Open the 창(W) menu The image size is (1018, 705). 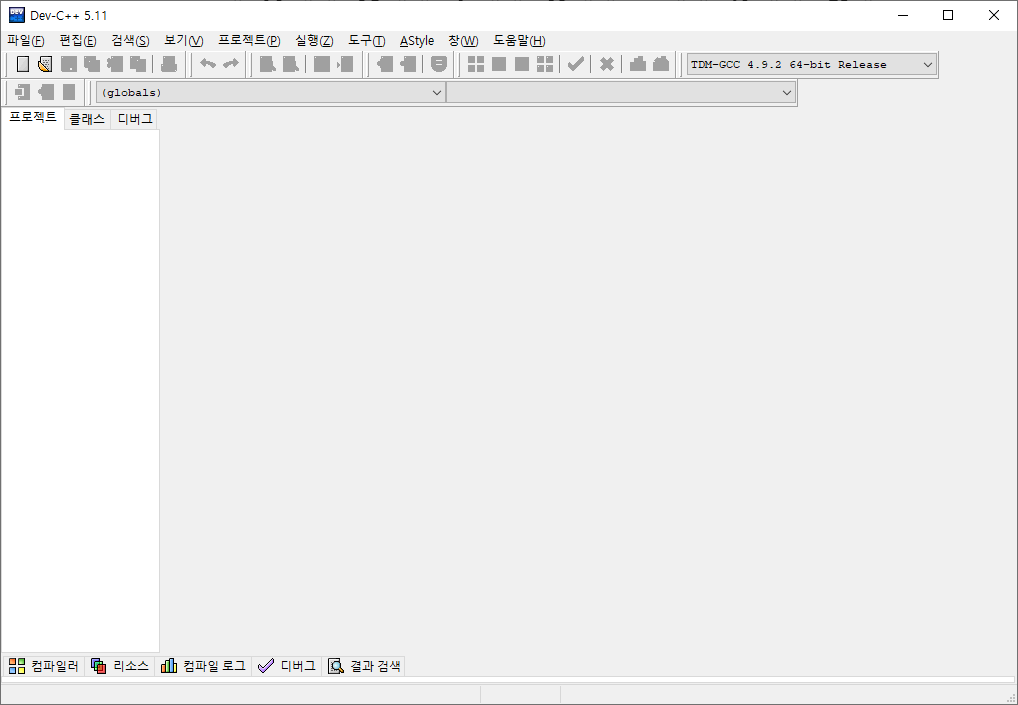click(x=464, y=41)
